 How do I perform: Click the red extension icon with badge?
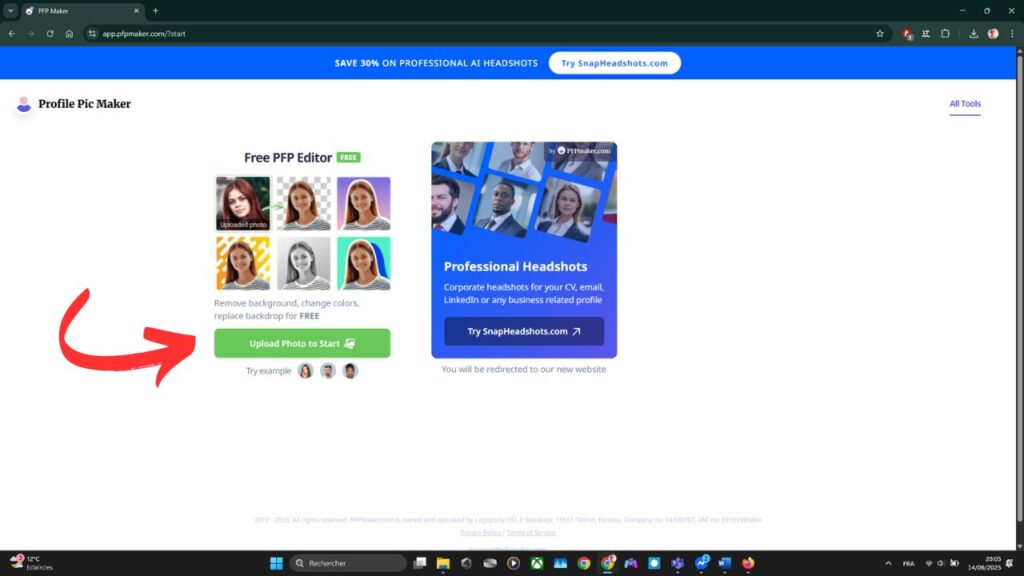(907, 34)
